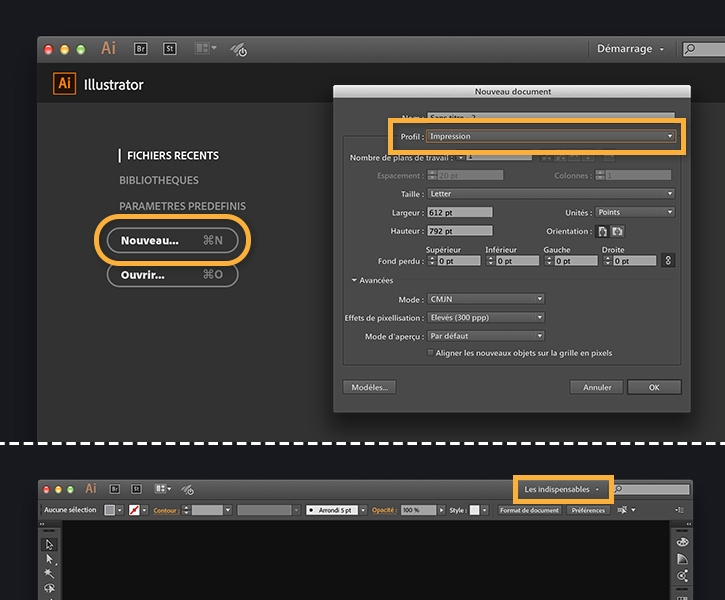Select landscape orientation icon
This screenshot has height=600, width=725.
point(618,231)
